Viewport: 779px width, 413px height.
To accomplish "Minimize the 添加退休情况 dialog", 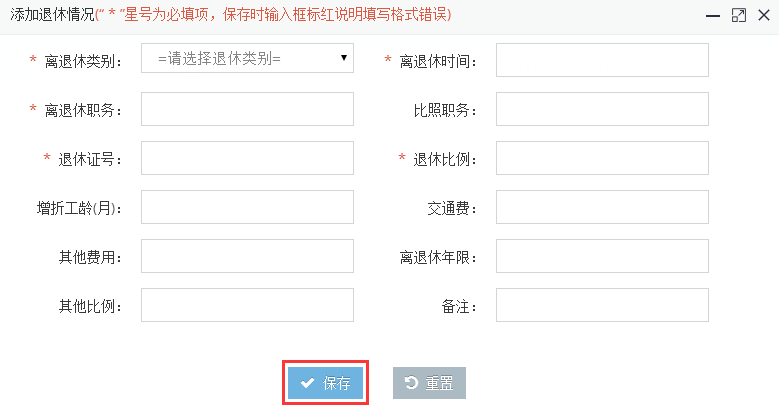I will (713, 15).
